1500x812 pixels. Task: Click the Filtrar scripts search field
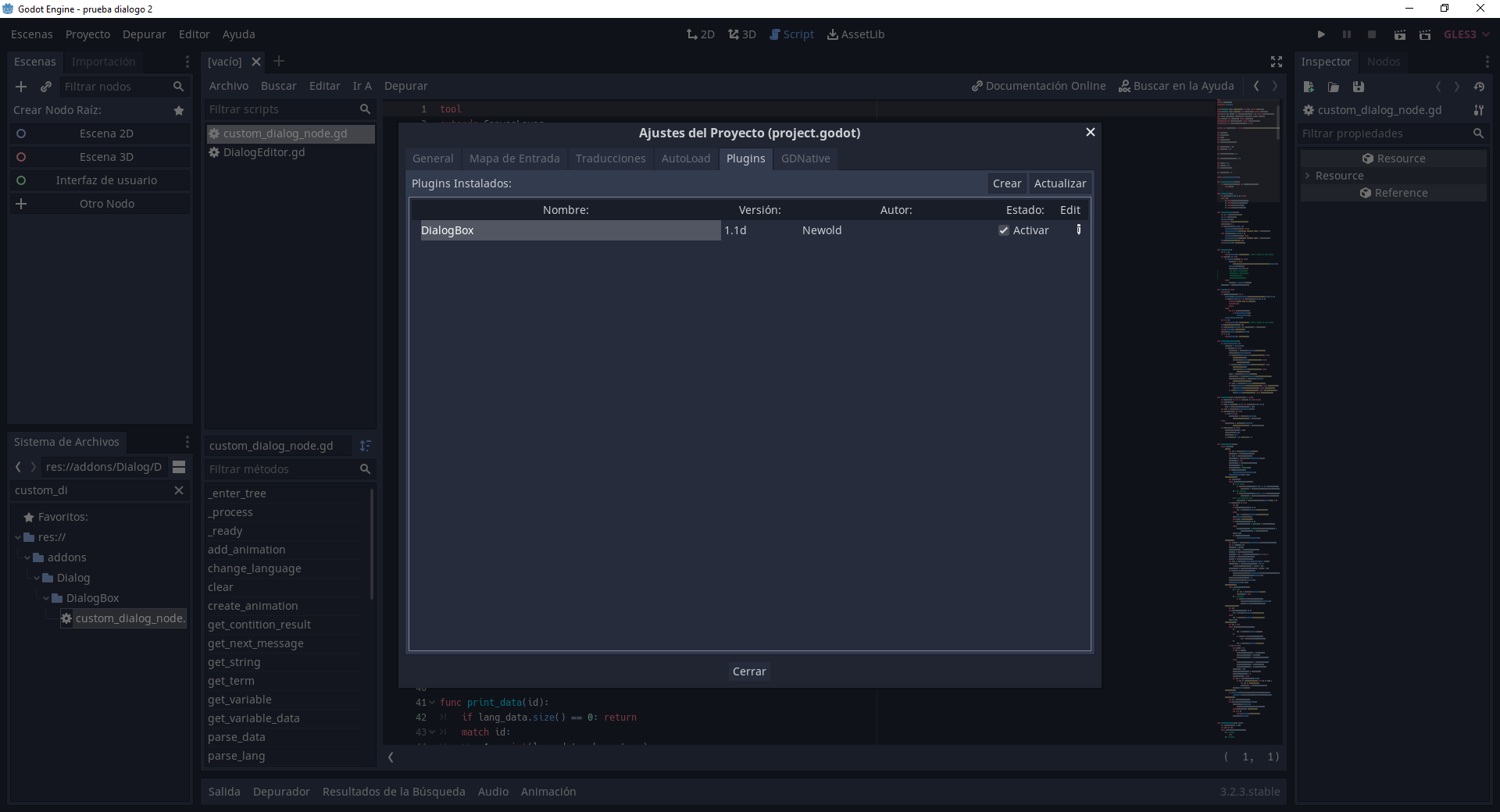tap(290, 109)
